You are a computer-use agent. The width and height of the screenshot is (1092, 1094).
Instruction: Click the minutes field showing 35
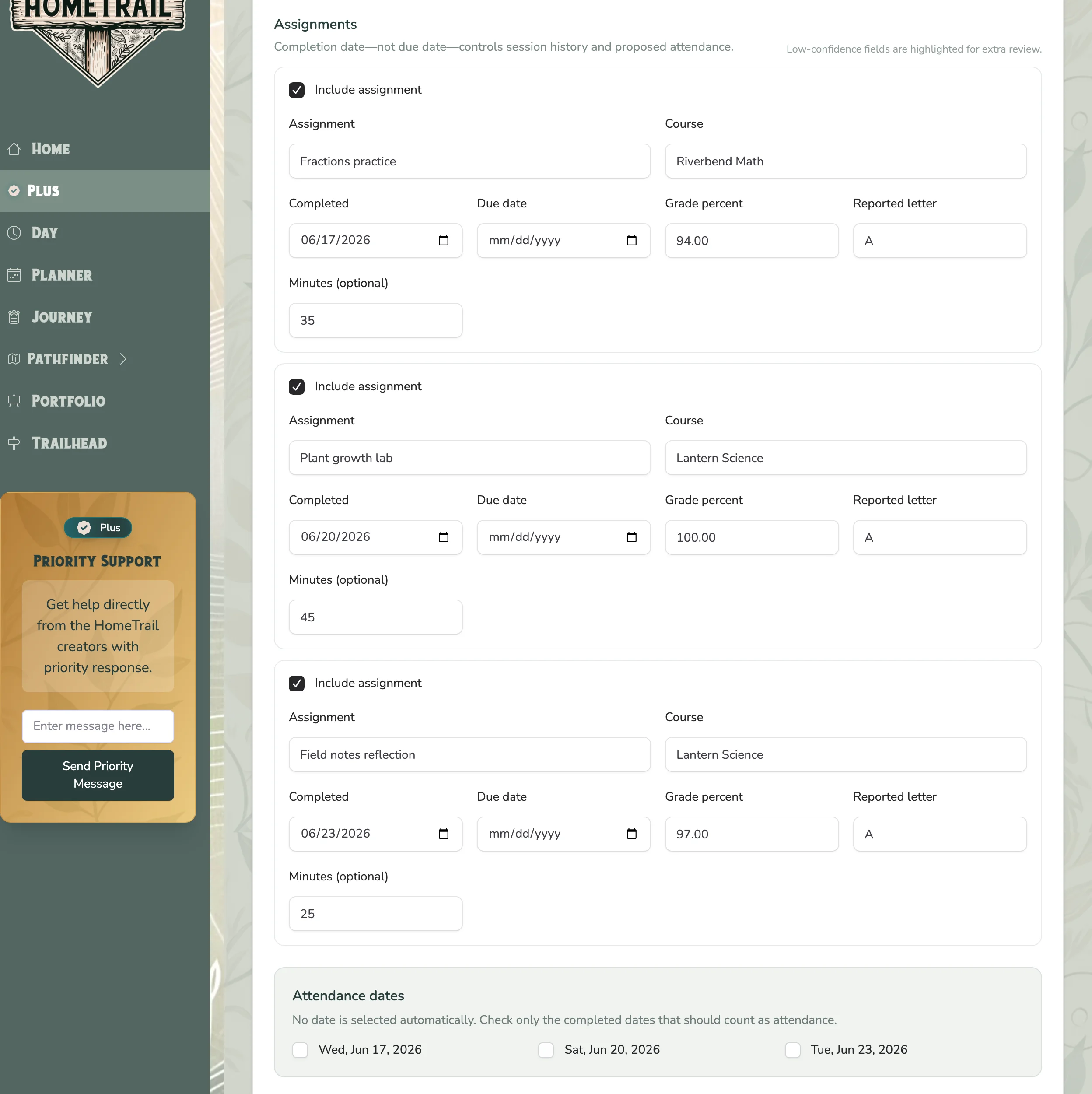click(x=375, y=320)
